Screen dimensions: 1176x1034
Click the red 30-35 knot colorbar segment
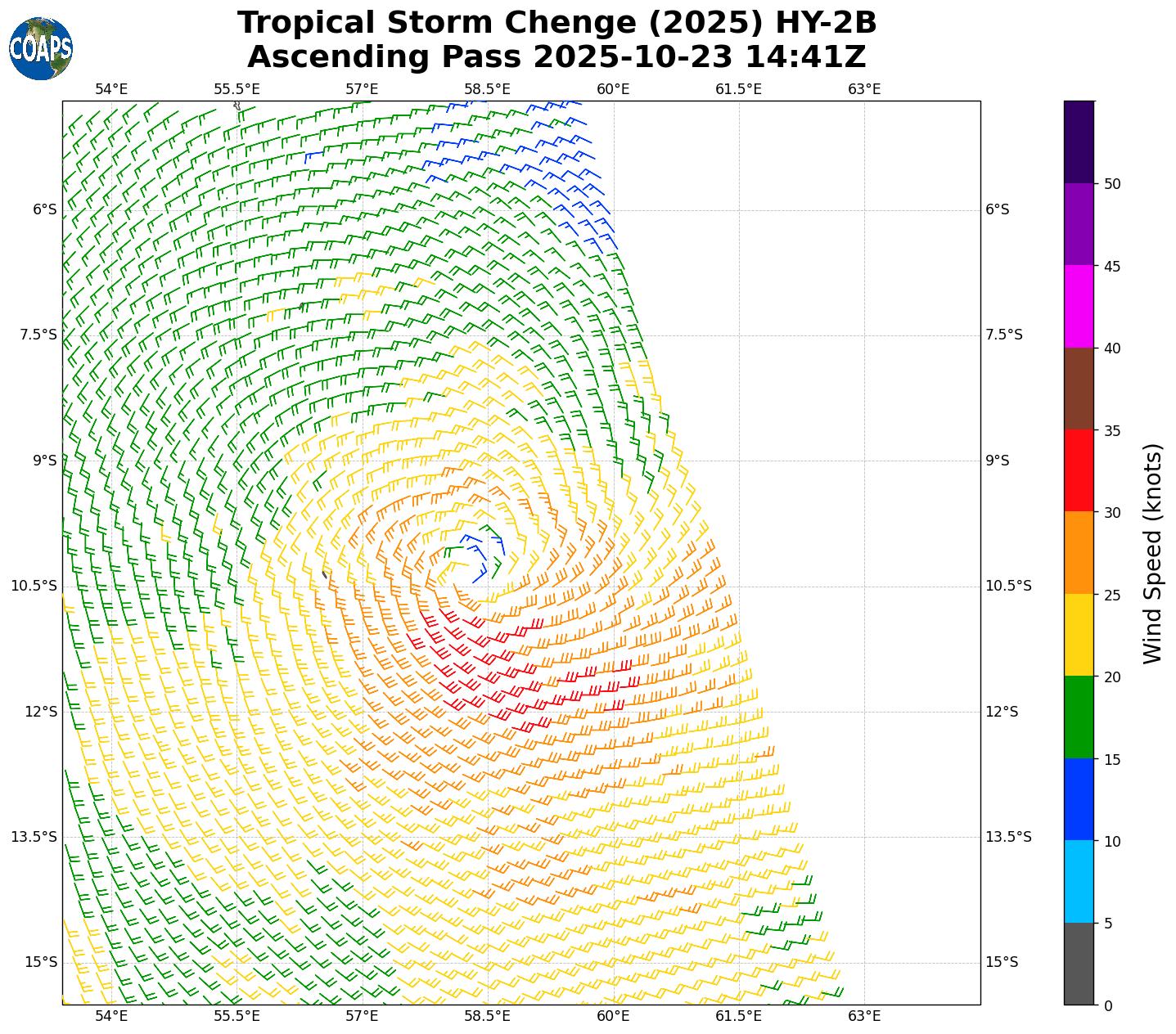1079,470
